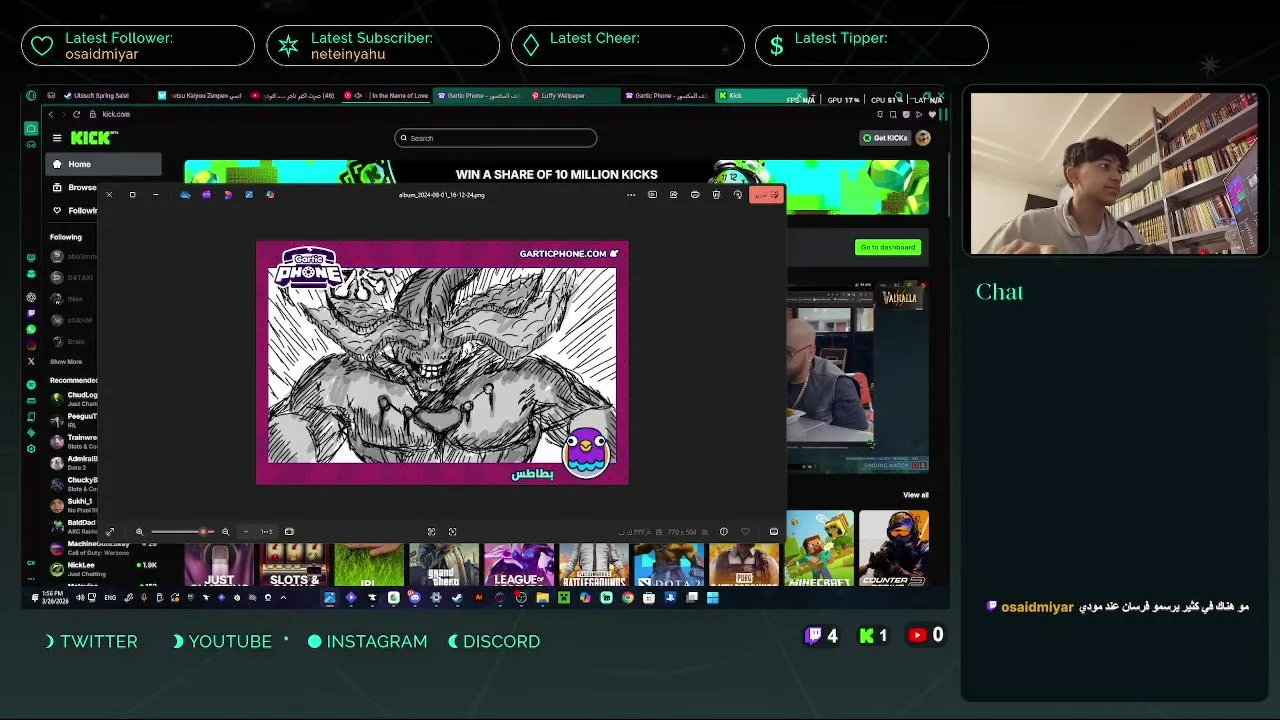Open Sukhi_1 recommended channel
The height and width of the screenshot is (720, 1280).
click(x=74, y=505)
